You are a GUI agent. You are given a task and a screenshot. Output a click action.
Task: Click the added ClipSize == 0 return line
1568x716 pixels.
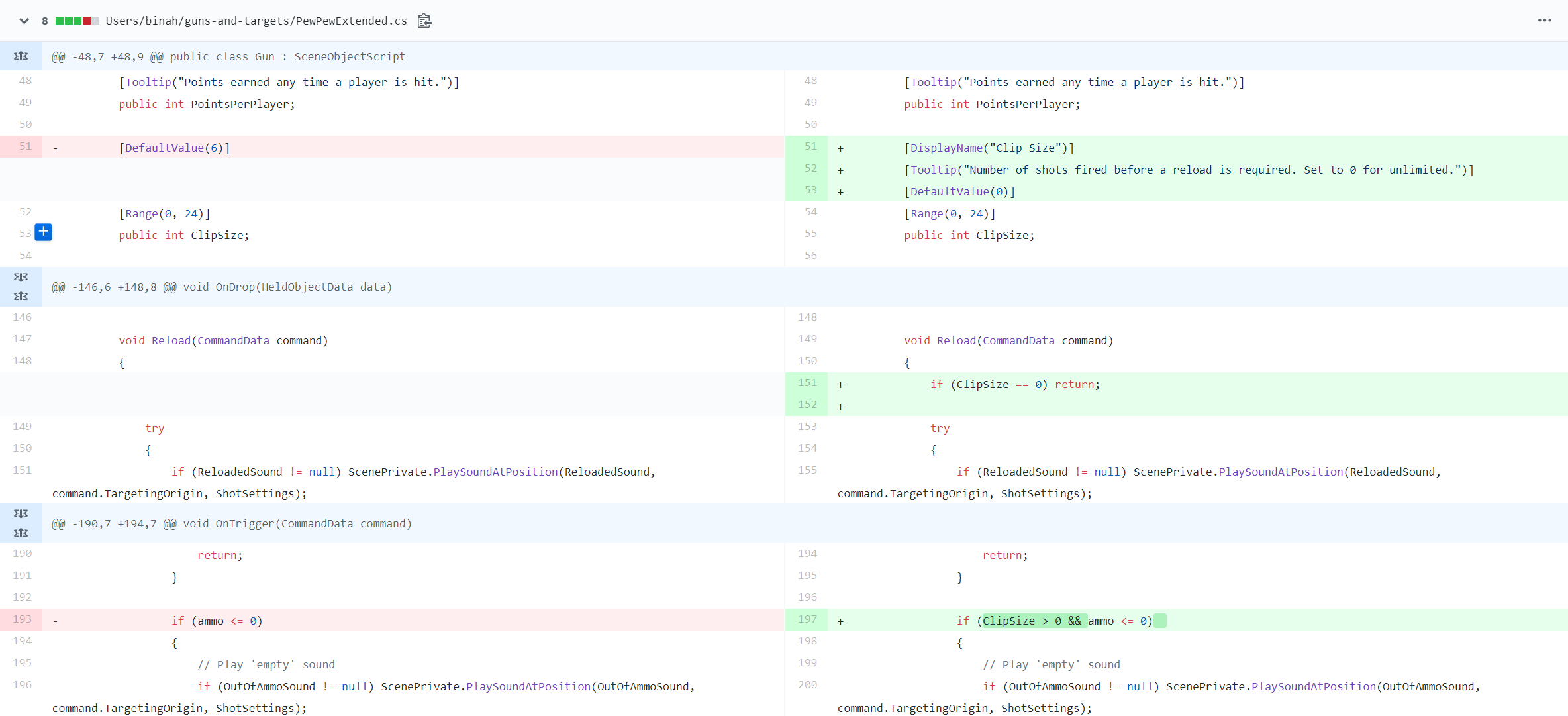[x=1014, y=384]
